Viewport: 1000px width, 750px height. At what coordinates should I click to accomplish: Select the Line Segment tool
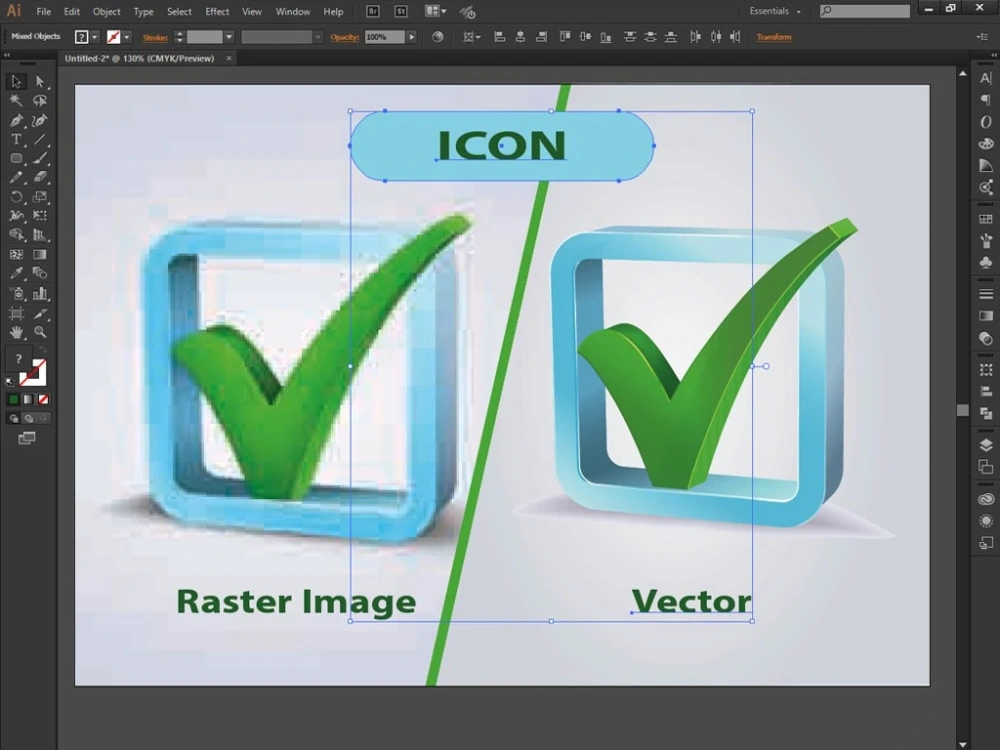[40, 140]
